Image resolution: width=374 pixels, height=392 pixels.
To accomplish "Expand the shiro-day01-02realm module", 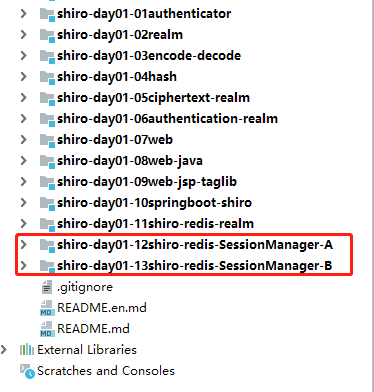I will 23,35.
